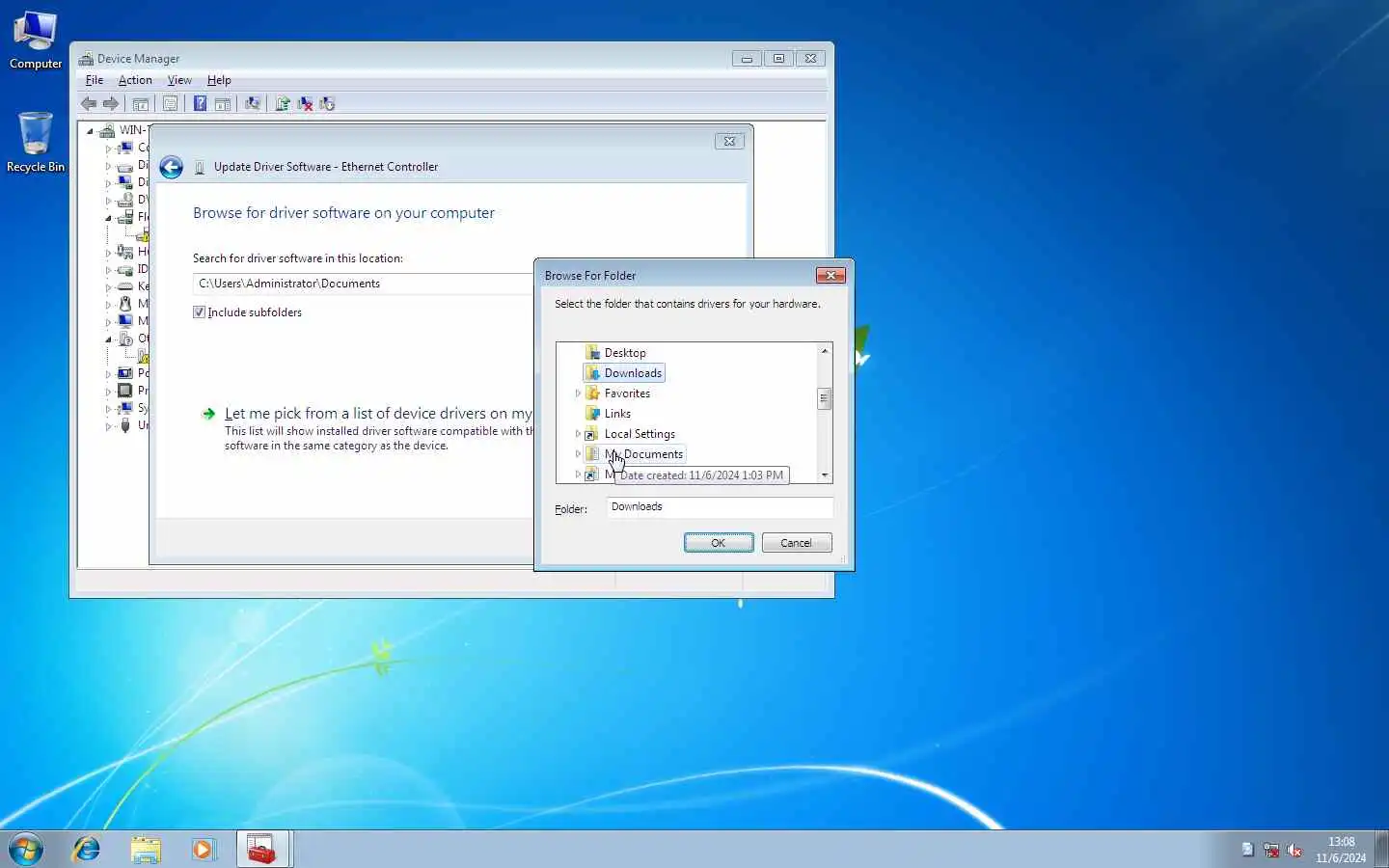Click the taskbar clock showing 13:08
The width and height of the screenshot is (1389, 868).
tap(1341, 850)
